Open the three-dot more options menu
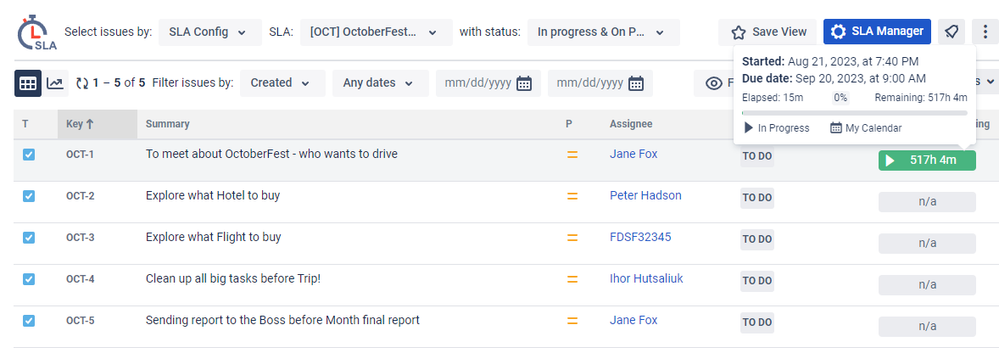999x360 pixels. (x=985, y=32)
